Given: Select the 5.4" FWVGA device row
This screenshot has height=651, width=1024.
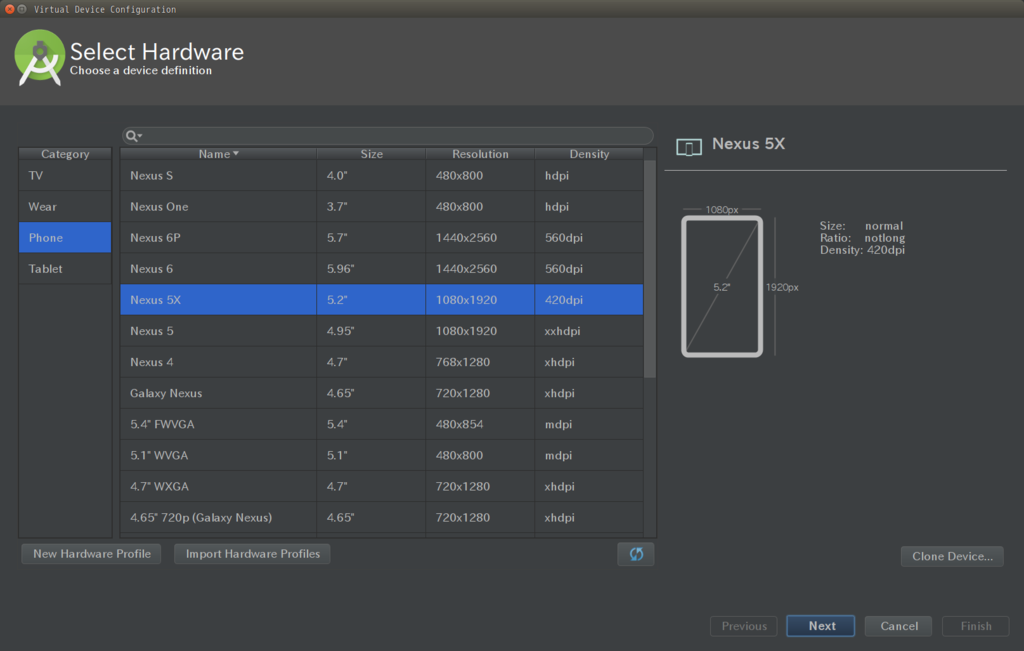Looking at the screenshot, I should [381, 424].
